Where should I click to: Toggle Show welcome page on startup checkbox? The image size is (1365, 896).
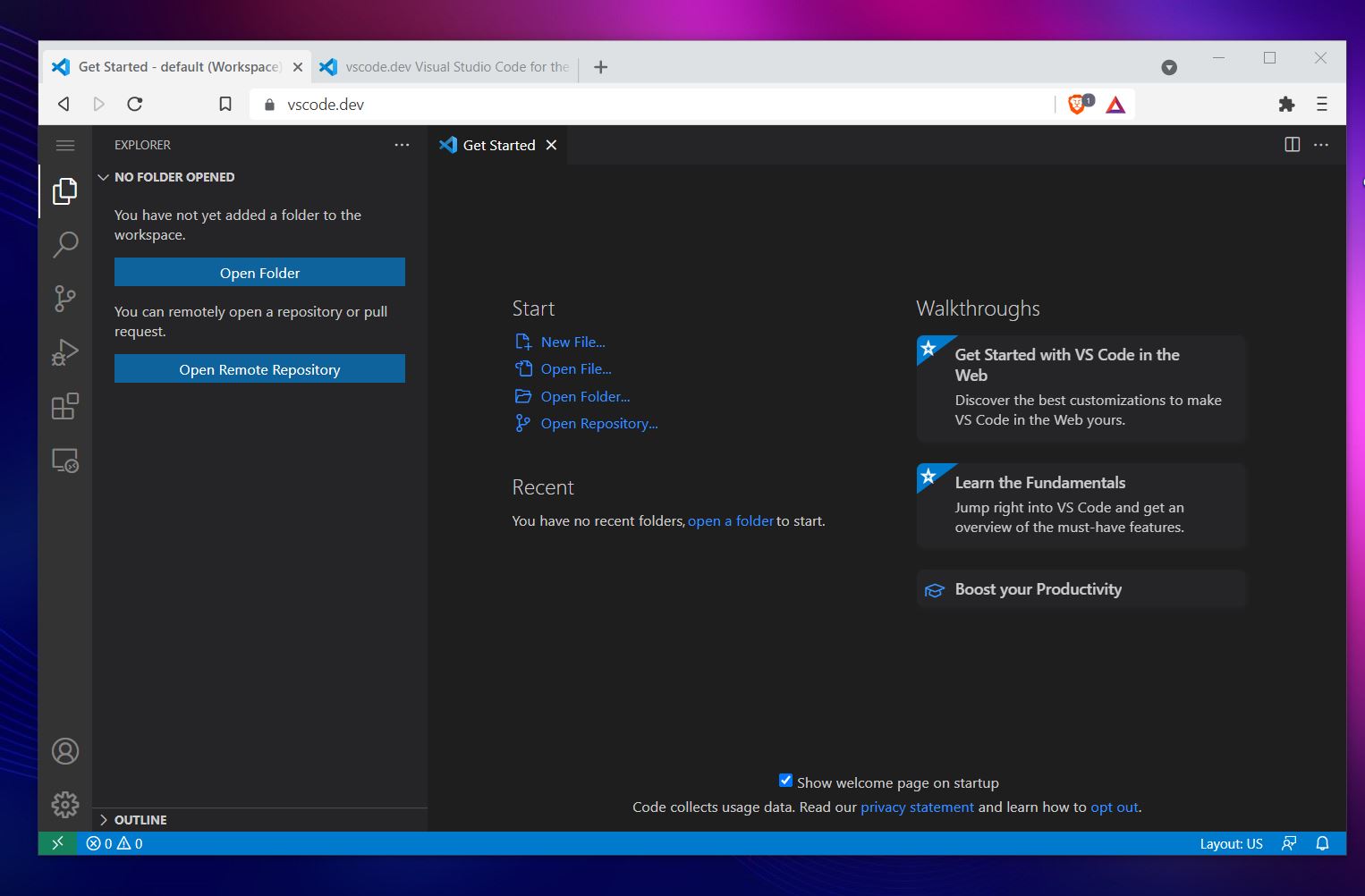pyautogui.click(x=785, y=781)
